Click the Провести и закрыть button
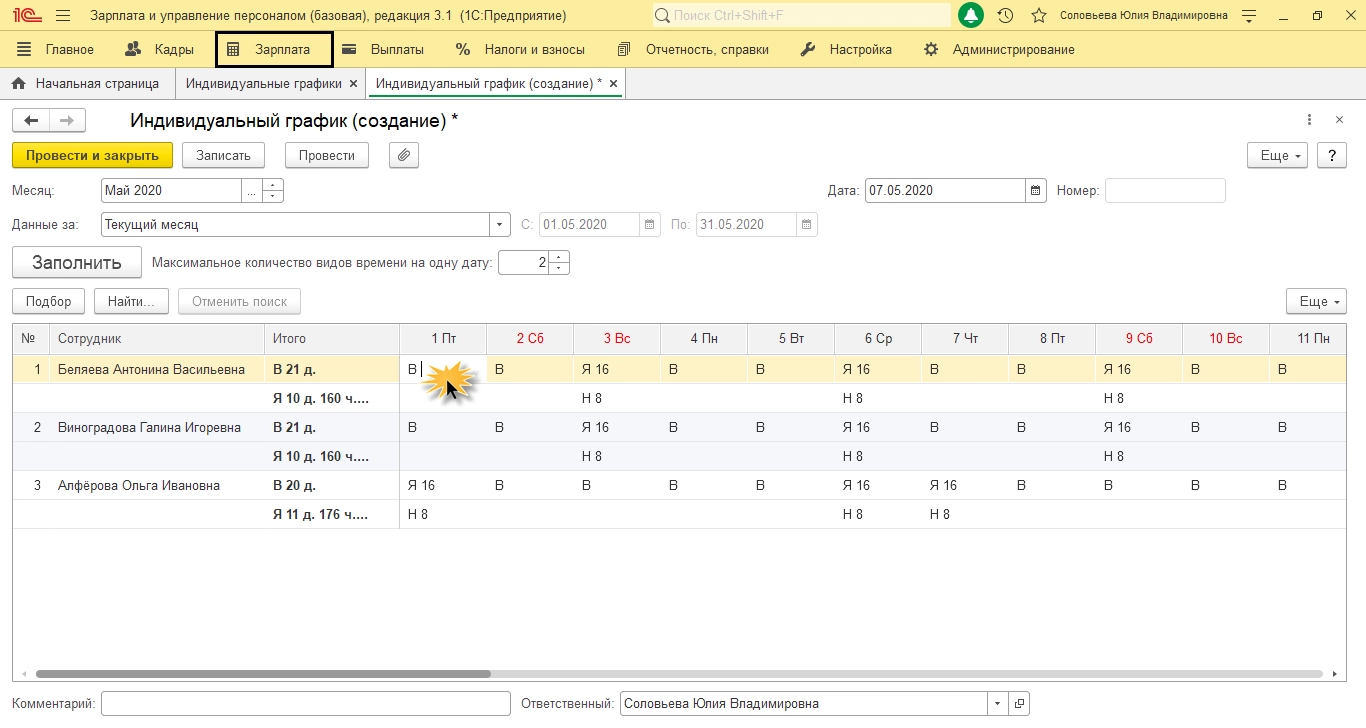Viewport: 1366px width, 728px height. [92, 155]
